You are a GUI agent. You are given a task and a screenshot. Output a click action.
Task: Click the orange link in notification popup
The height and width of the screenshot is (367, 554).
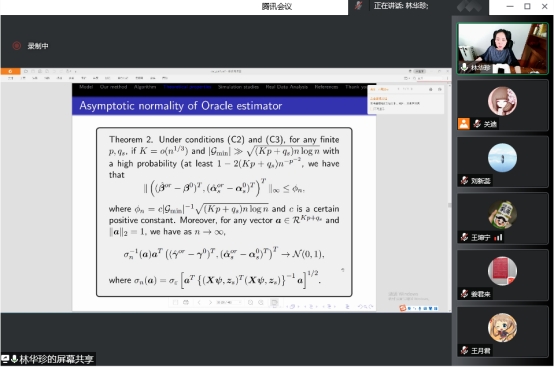[x=378, y=99]
